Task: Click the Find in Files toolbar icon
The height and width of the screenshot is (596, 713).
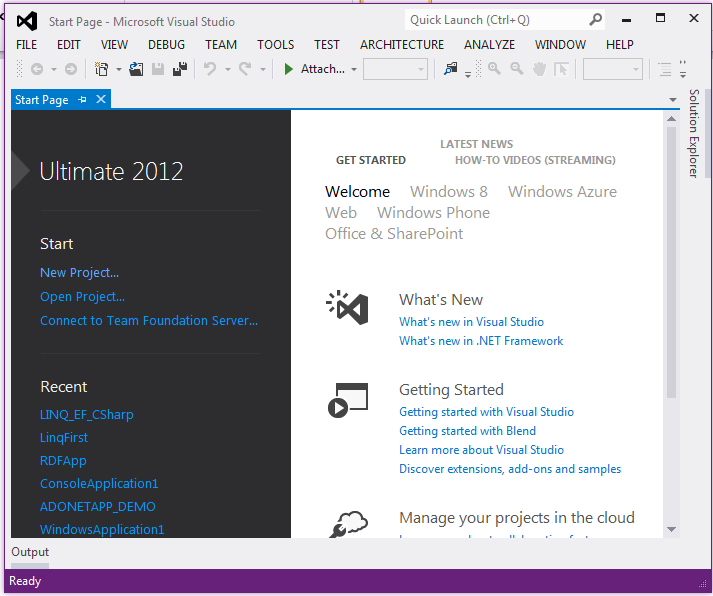Action: pos(451,69)
